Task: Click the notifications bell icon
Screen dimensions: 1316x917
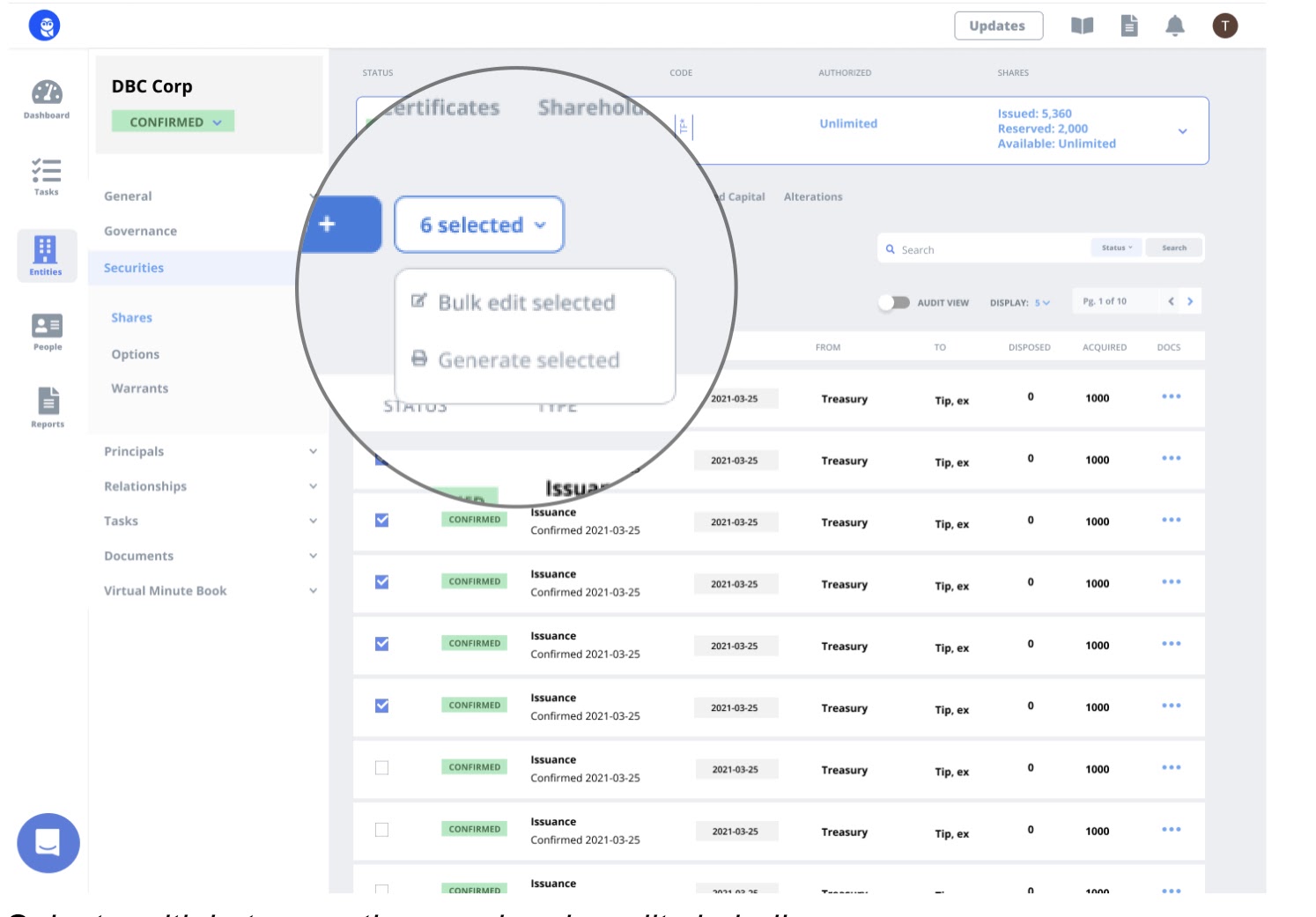Action: [x=1174, y=26]
